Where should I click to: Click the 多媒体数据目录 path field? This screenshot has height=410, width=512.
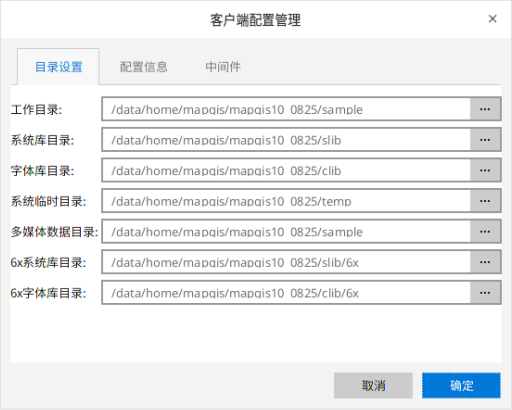click(x=286, y=232)
